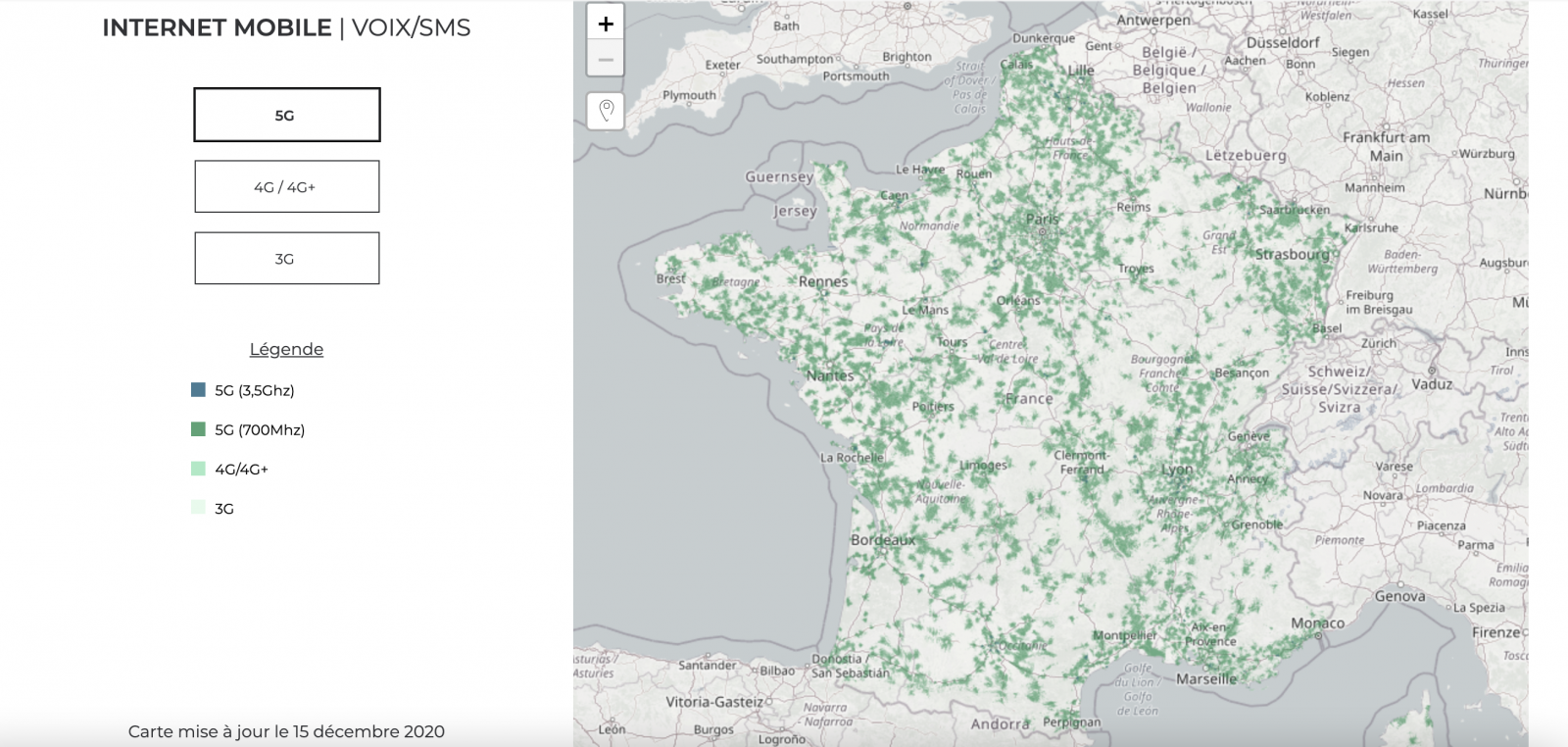Click the 5G (3,5Ghz) blue legend swatch
This screenshot has height=747, width=1568.
pos(198,389)
